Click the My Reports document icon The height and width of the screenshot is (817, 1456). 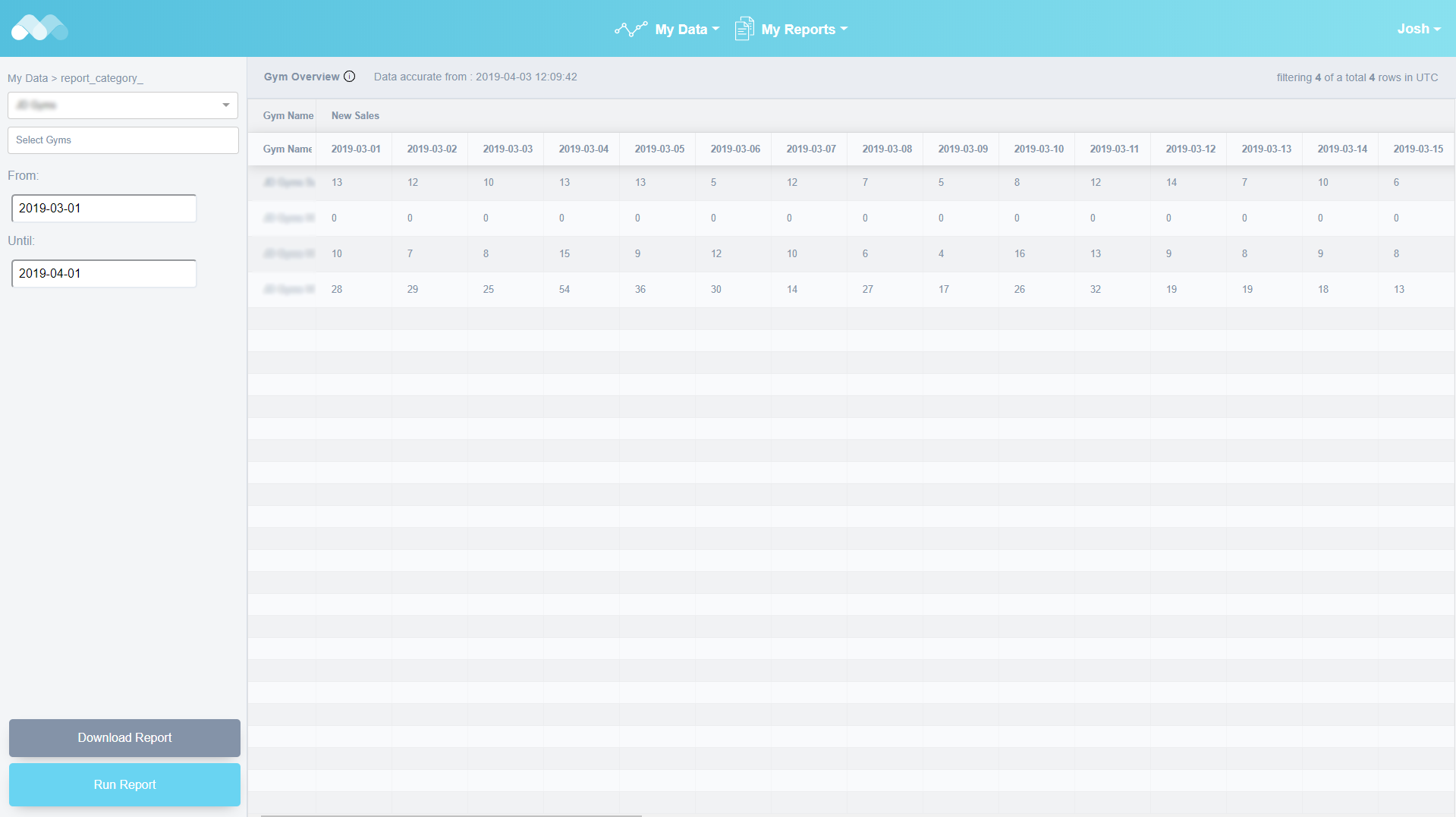pos(744,29)
